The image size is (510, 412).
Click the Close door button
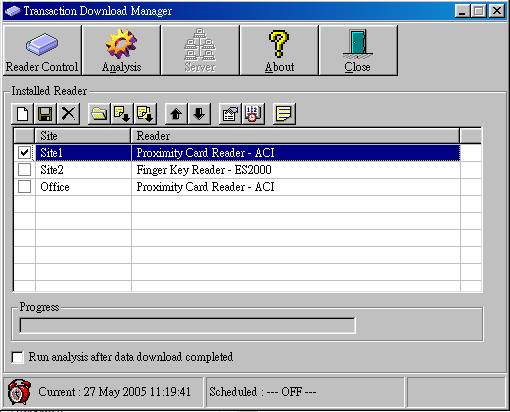pyautogui.click(x=358, y=50)
